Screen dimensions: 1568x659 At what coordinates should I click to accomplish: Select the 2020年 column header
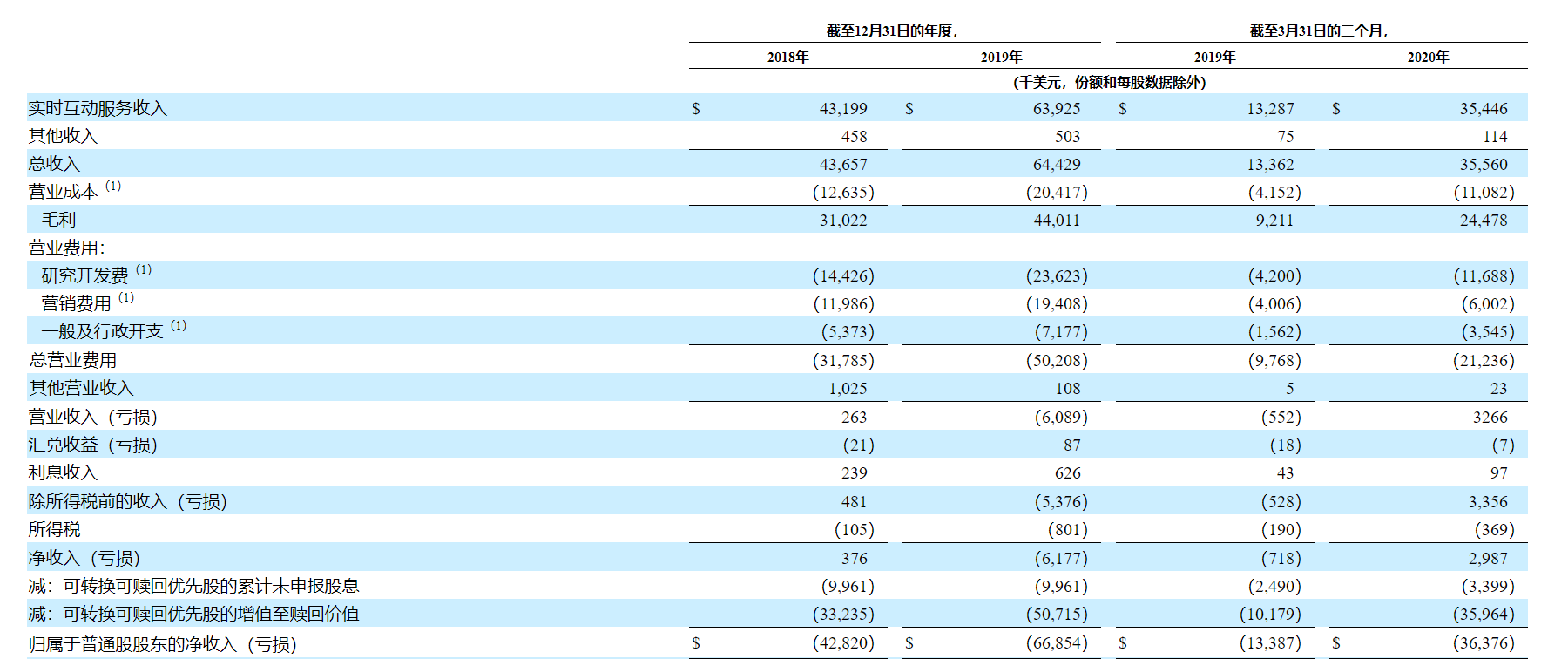tap(1428, 57)
